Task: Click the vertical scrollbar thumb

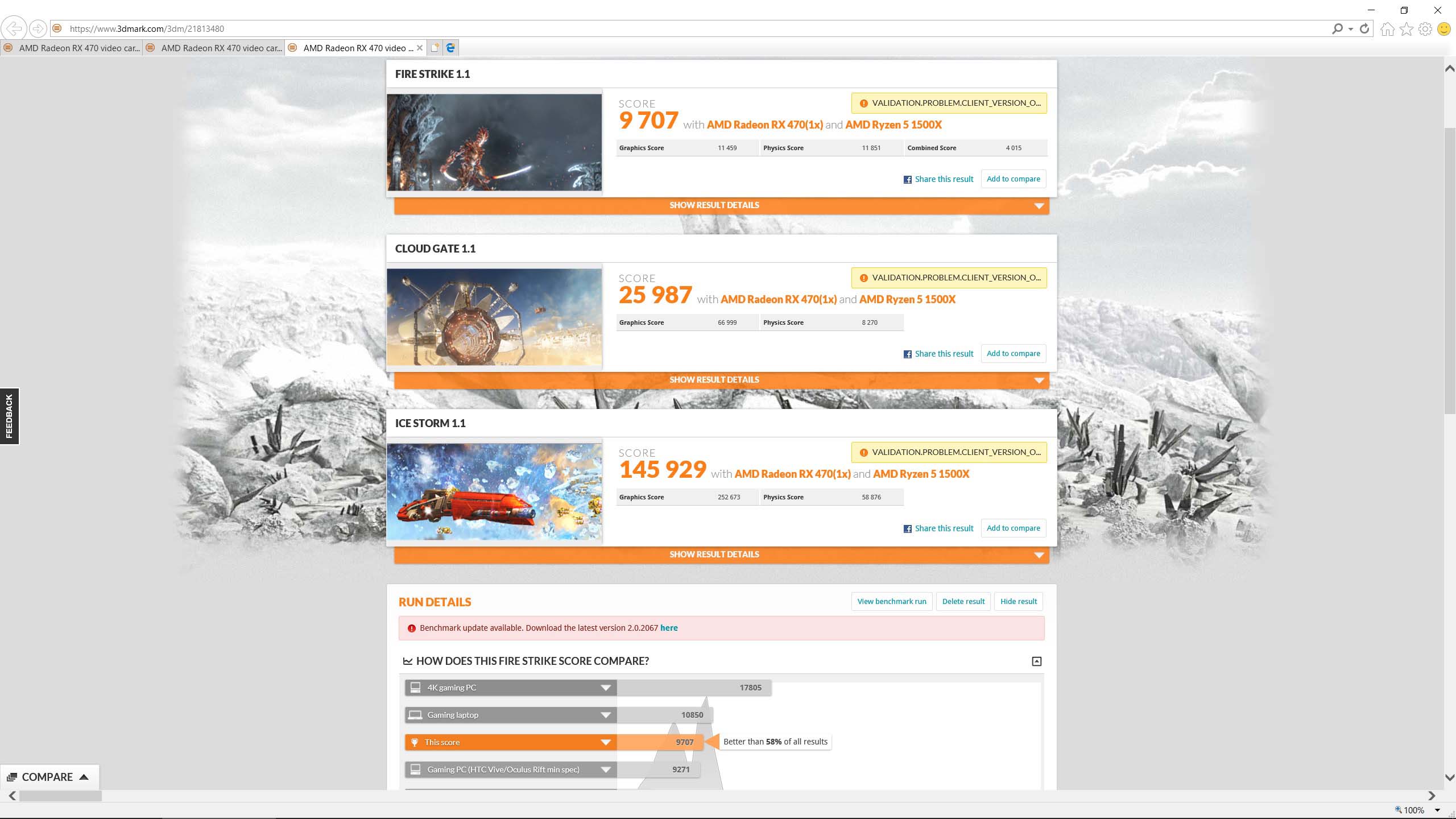Action: click(x=1450, y=271)
